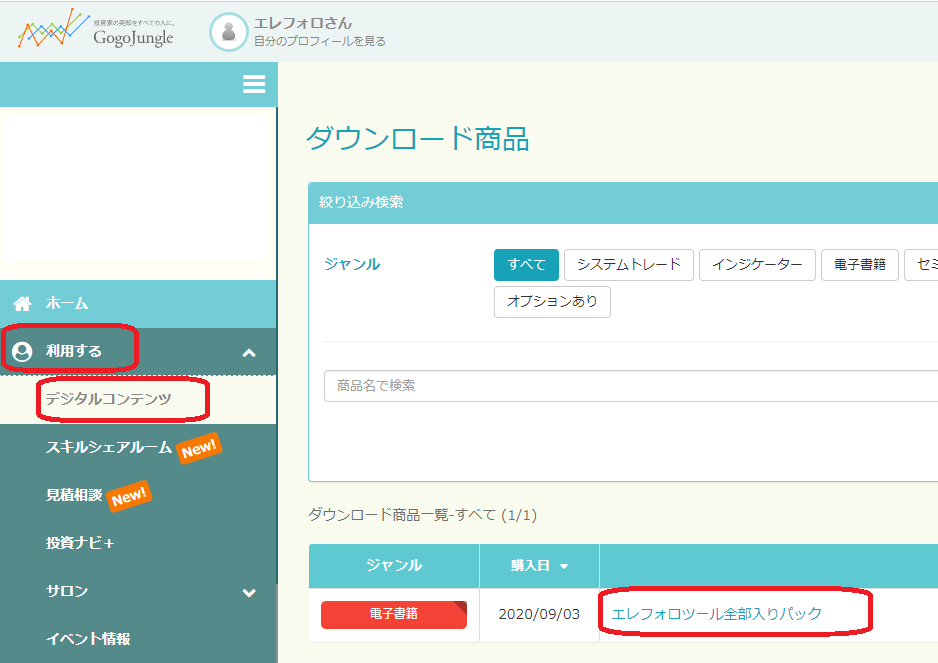Viewport: 938px width, 663px height.
Task: Open エレフォロツール全部入りパック product link
Action: (717, 614)
